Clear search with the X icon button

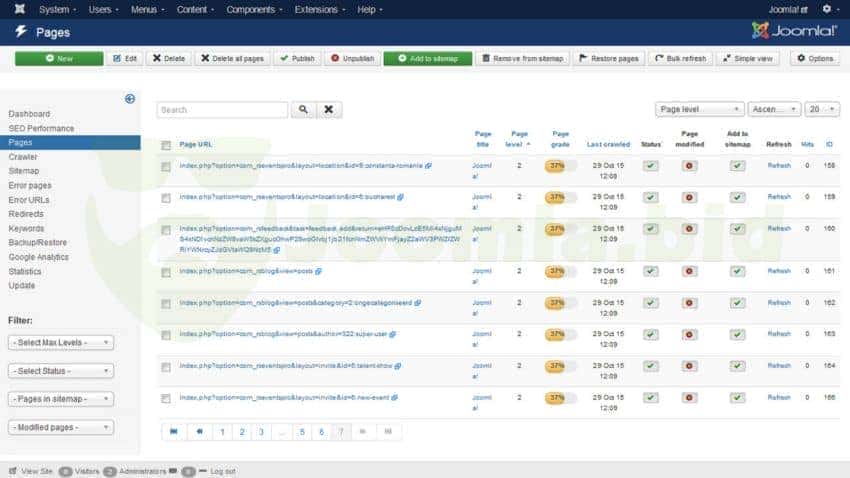tap(329, 110)
